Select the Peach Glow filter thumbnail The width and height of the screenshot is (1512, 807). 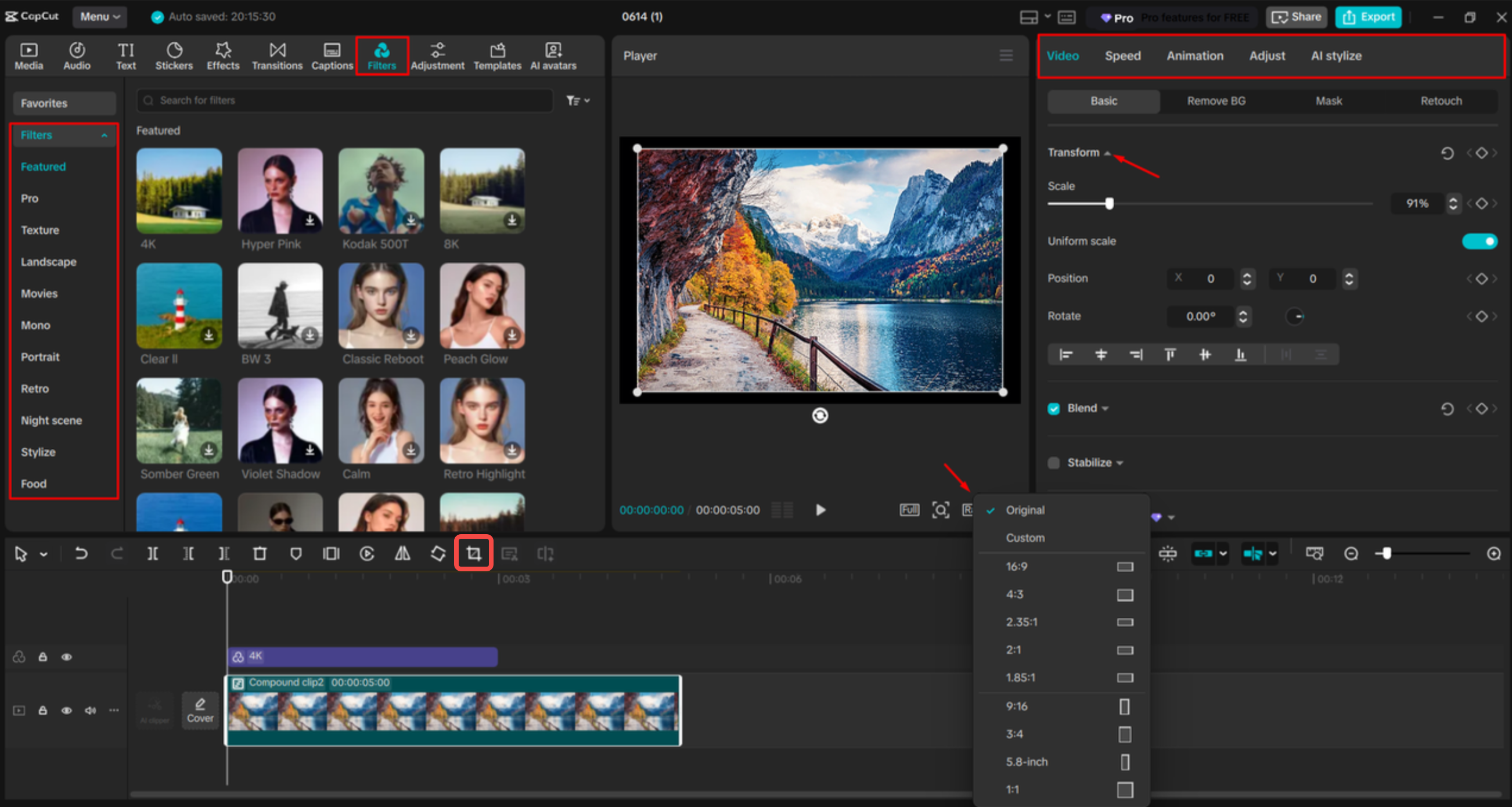[481, 305]
